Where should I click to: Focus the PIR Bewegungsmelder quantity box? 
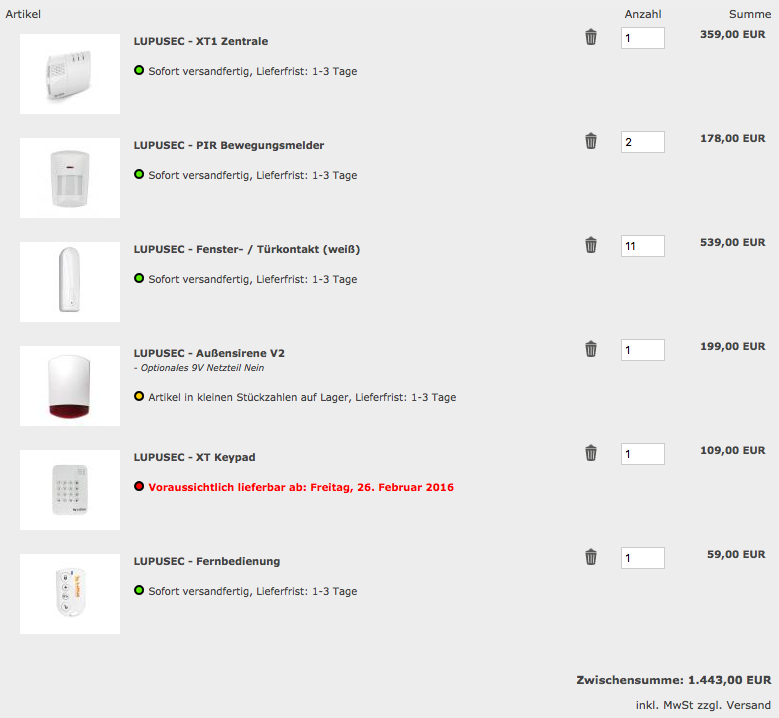[642, 142]
